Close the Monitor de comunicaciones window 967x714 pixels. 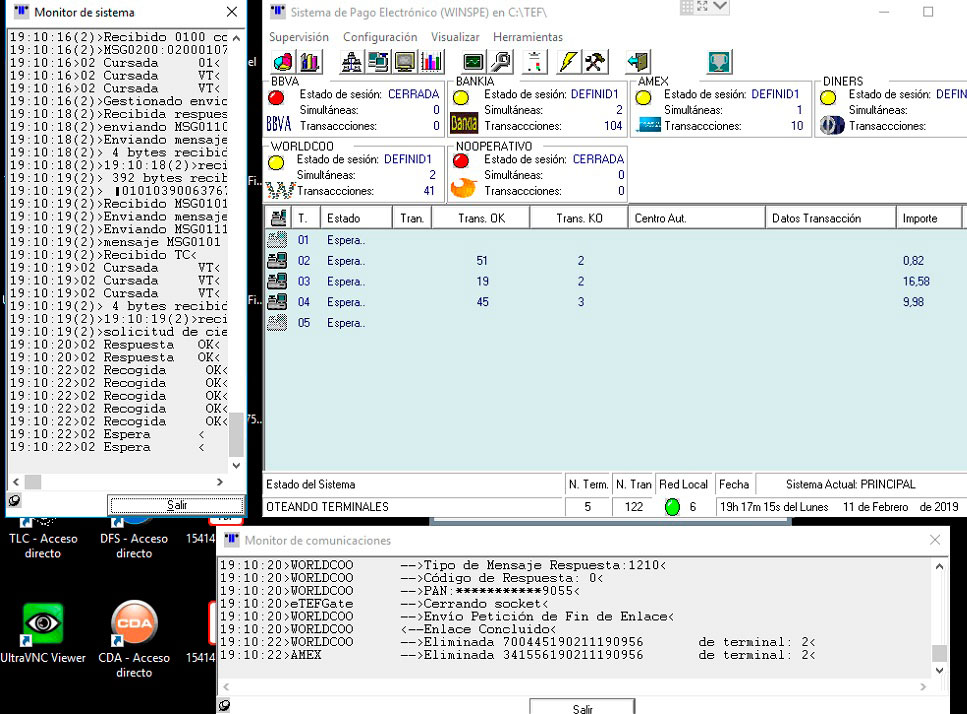935,540
